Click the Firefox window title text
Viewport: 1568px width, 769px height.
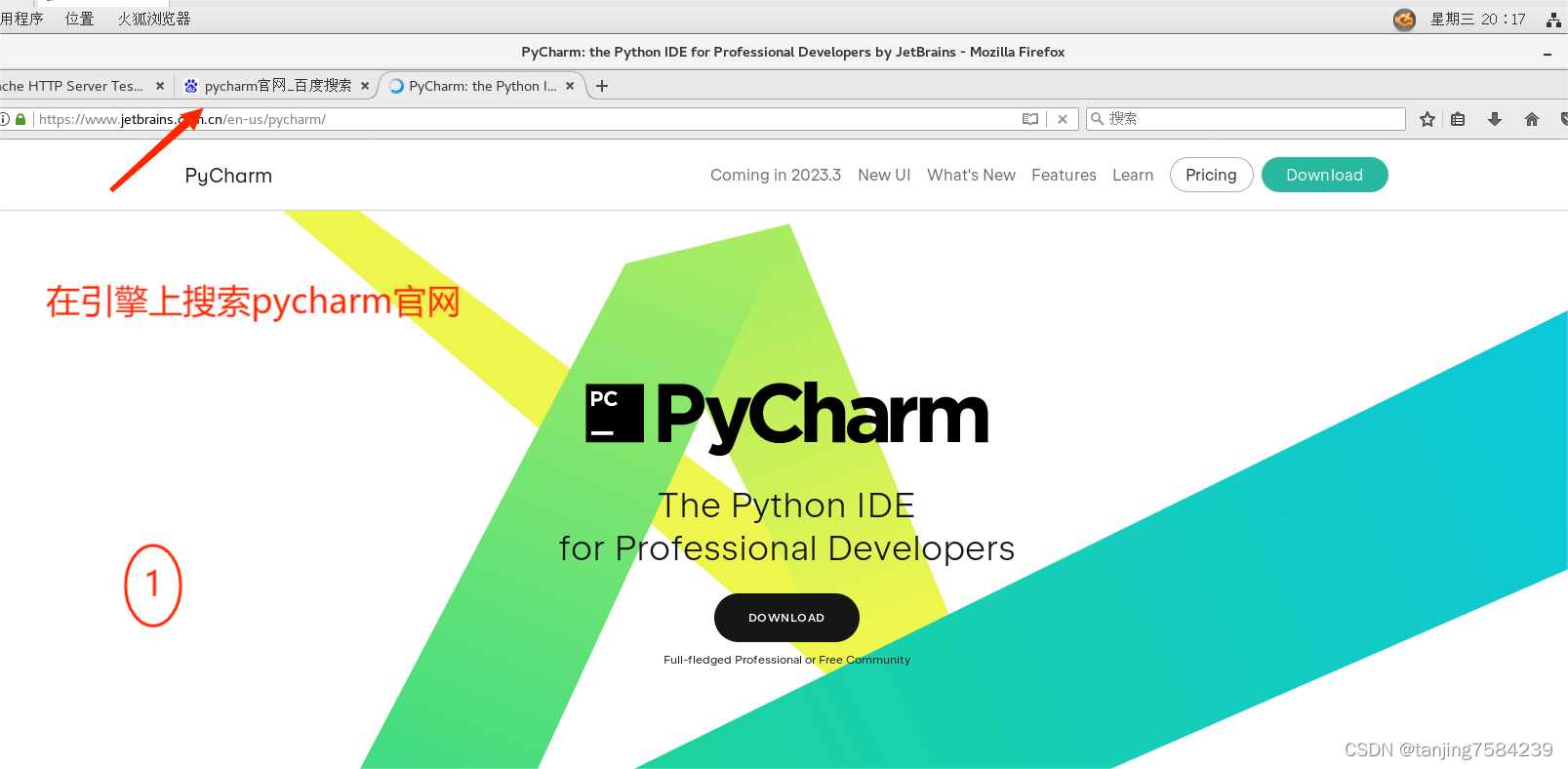792,52
